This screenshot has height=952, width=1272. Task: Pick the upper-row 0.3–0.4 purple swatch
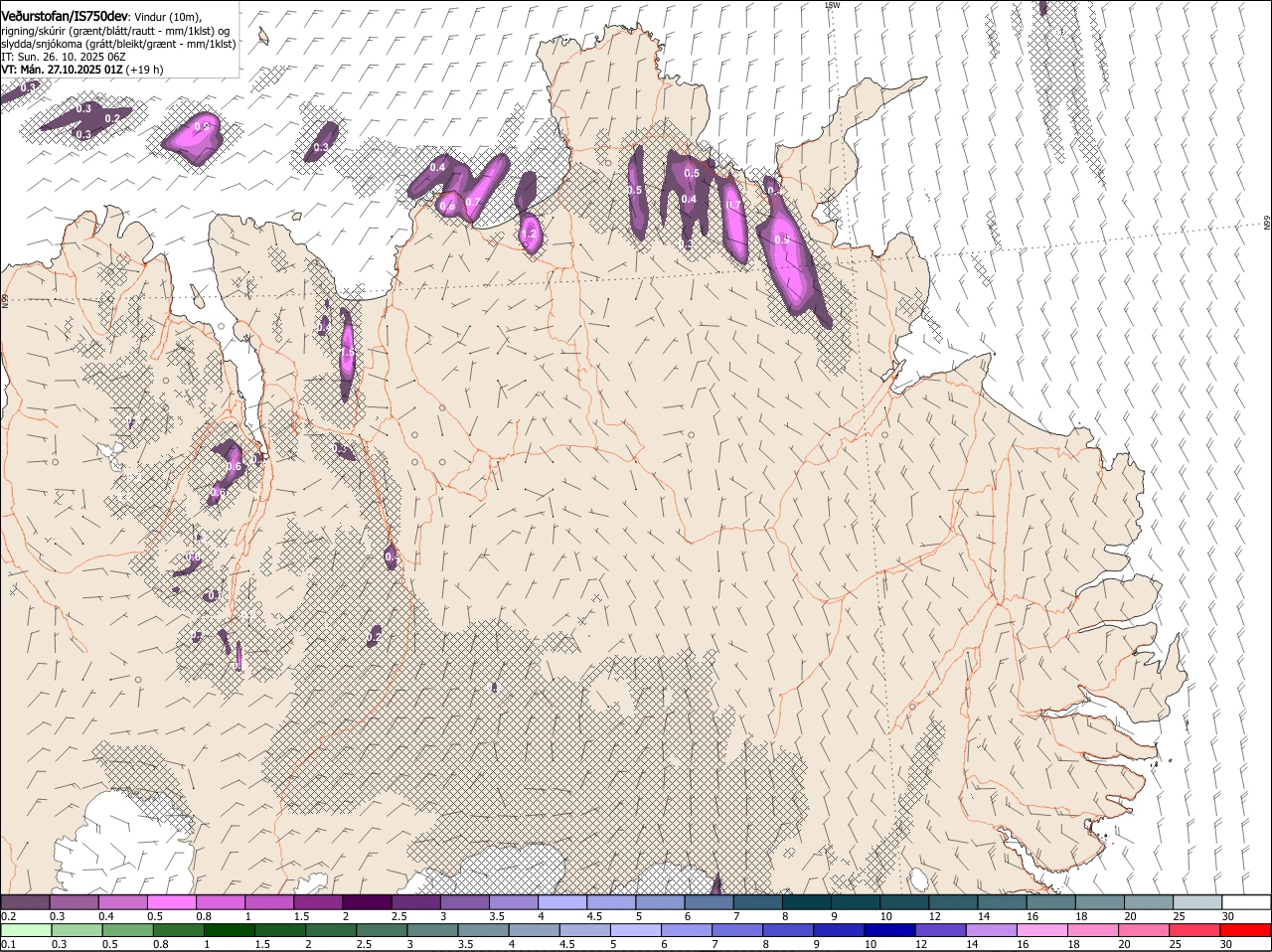[74, 901]
